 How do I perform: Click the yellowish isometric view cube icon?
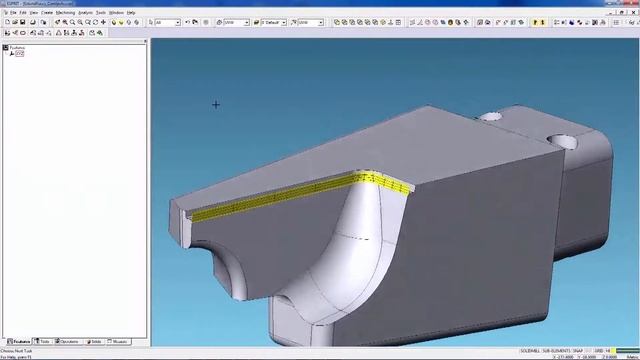(x=383, y=22)
